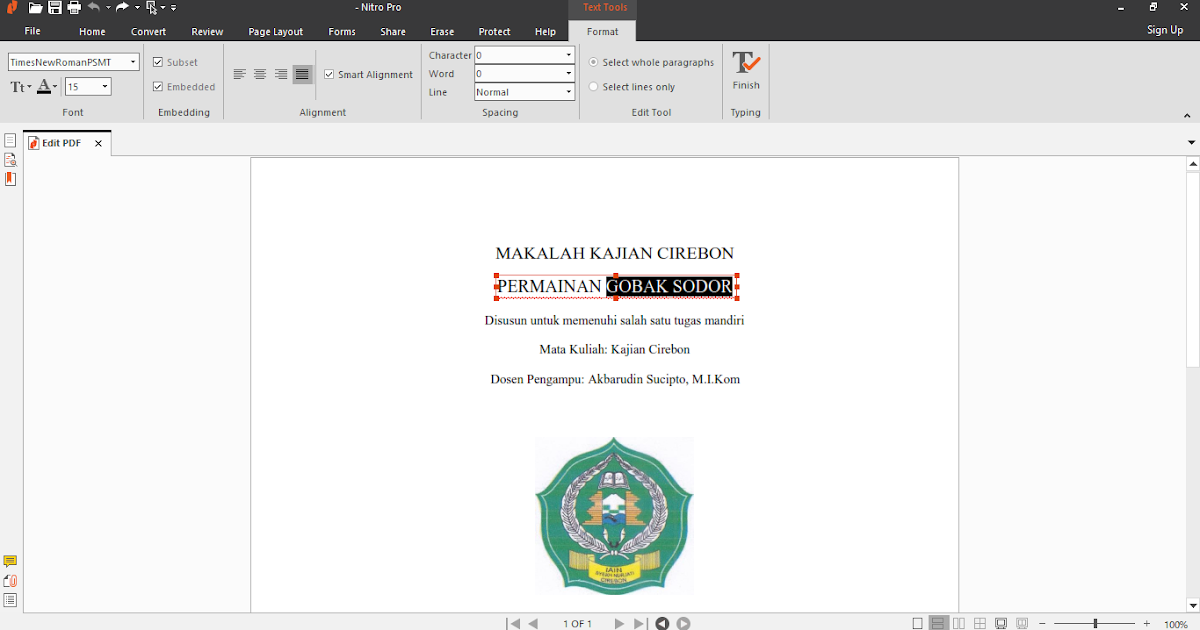This screenshot has height=630, width=1200.
Task: Switch to the Review ribbon tab
Action: pos(207,31)
